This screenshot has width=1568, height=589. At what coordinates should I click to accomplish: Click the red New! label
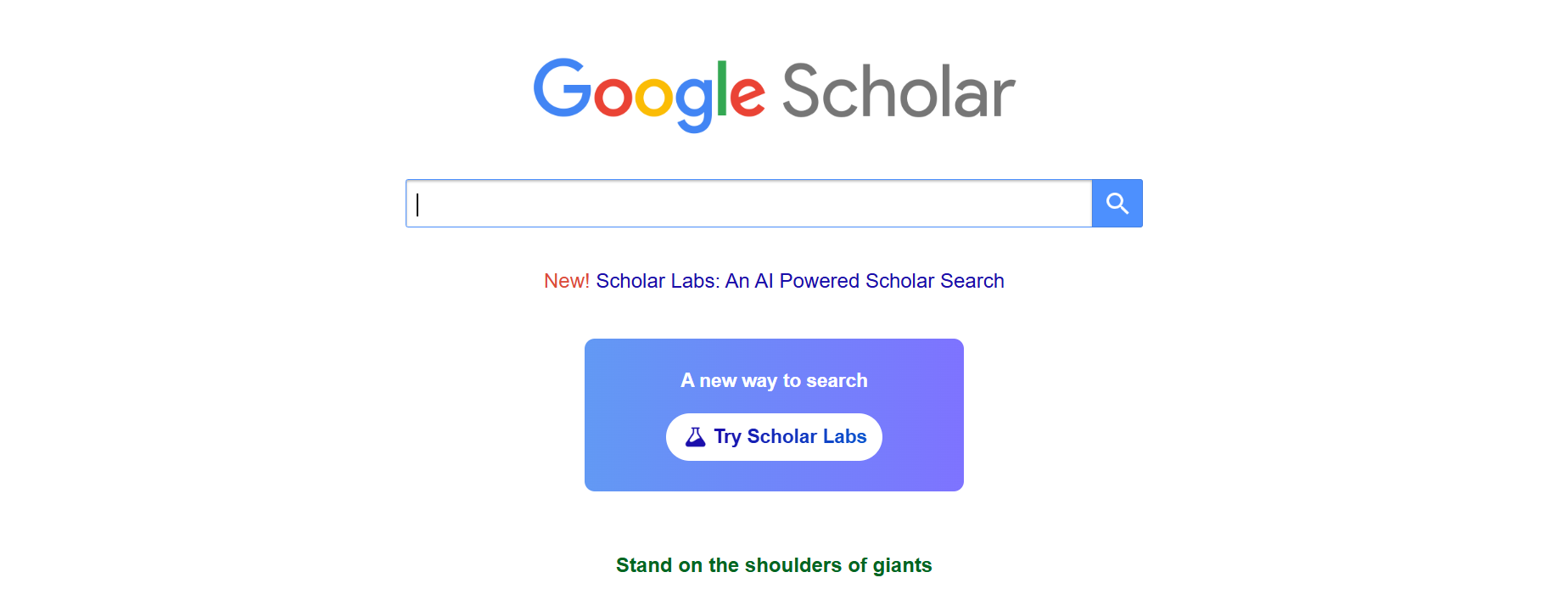[566, 281]
